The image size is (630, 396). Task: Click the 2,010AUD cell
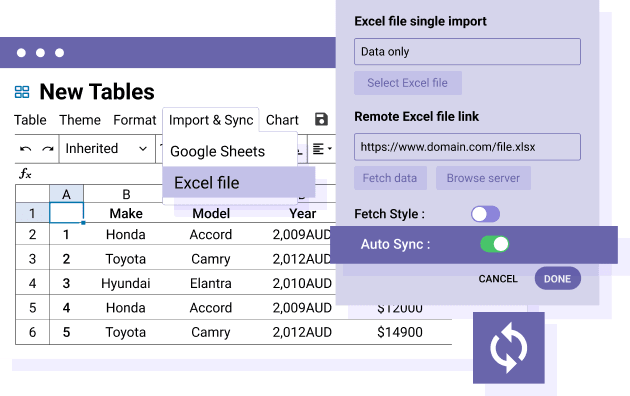(x=302, y=284)
